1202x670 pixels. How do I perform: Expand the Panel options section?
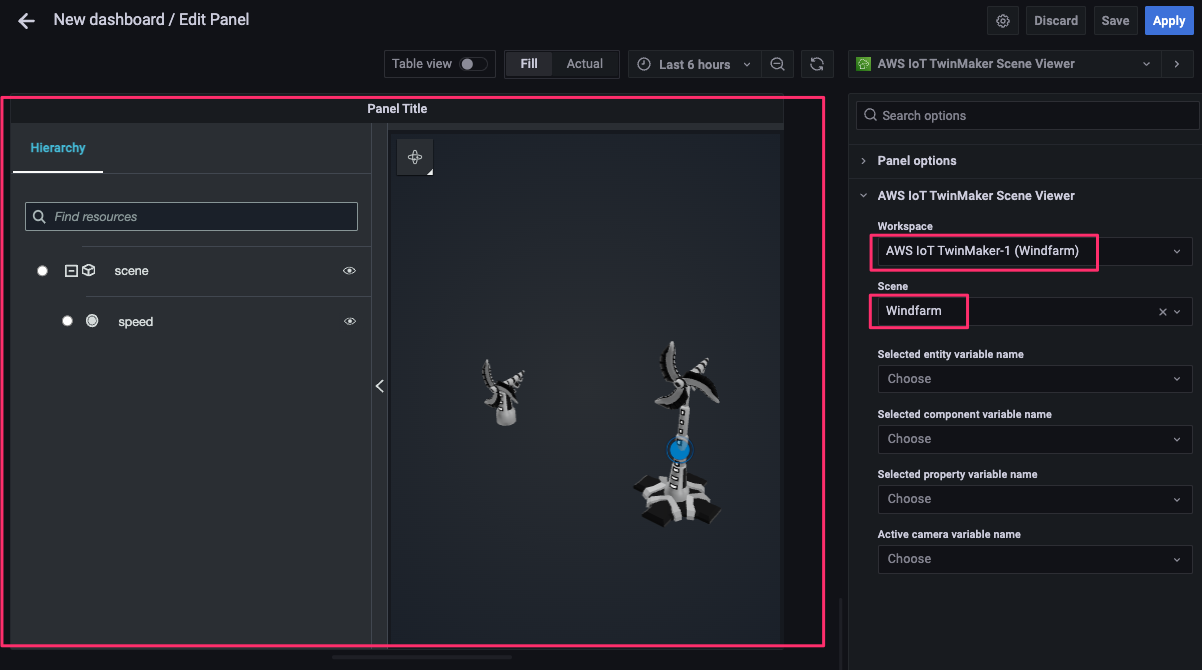[916, 161]
